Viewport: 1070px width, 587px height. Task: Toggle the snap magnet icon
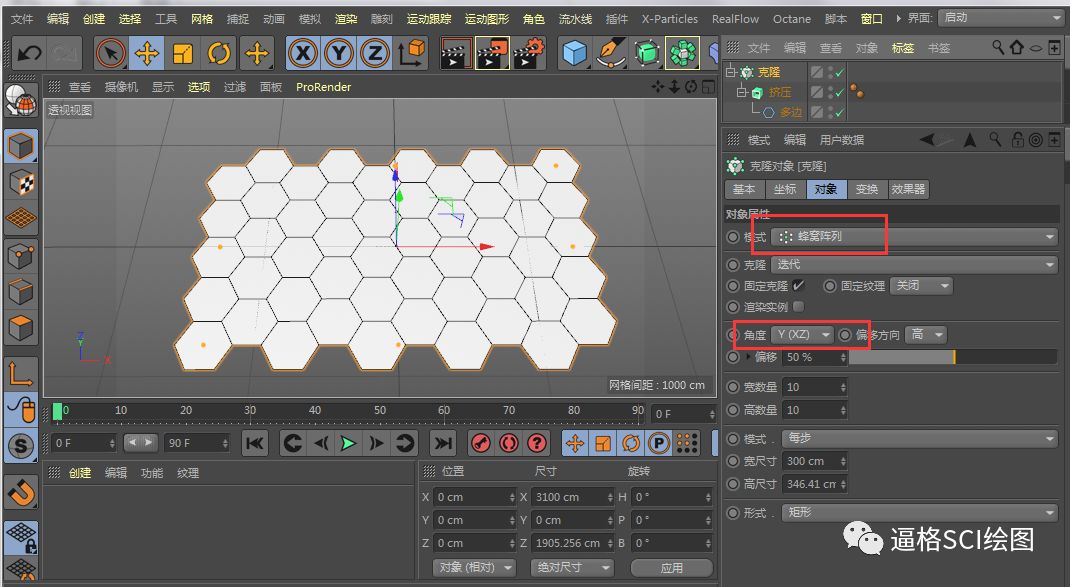point(20,492)
